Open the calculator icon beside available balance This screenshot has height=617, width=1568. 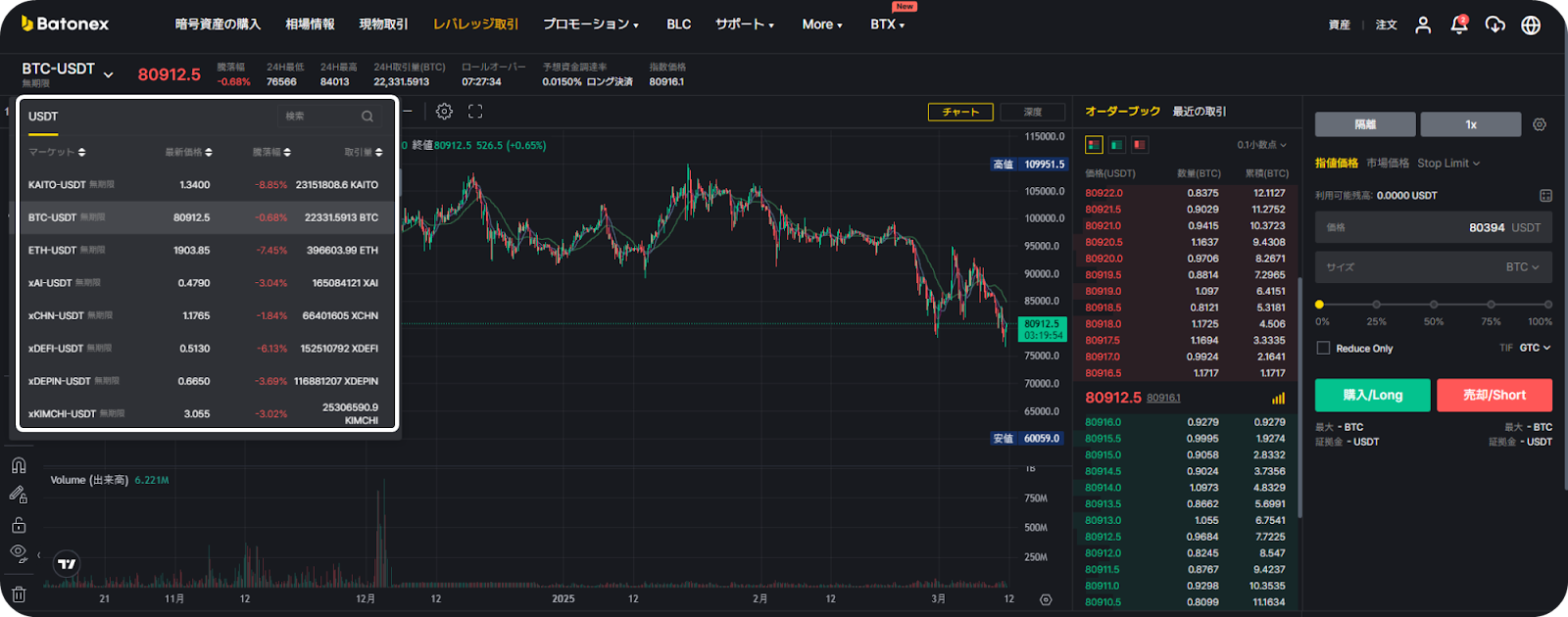coord(1545,196)
